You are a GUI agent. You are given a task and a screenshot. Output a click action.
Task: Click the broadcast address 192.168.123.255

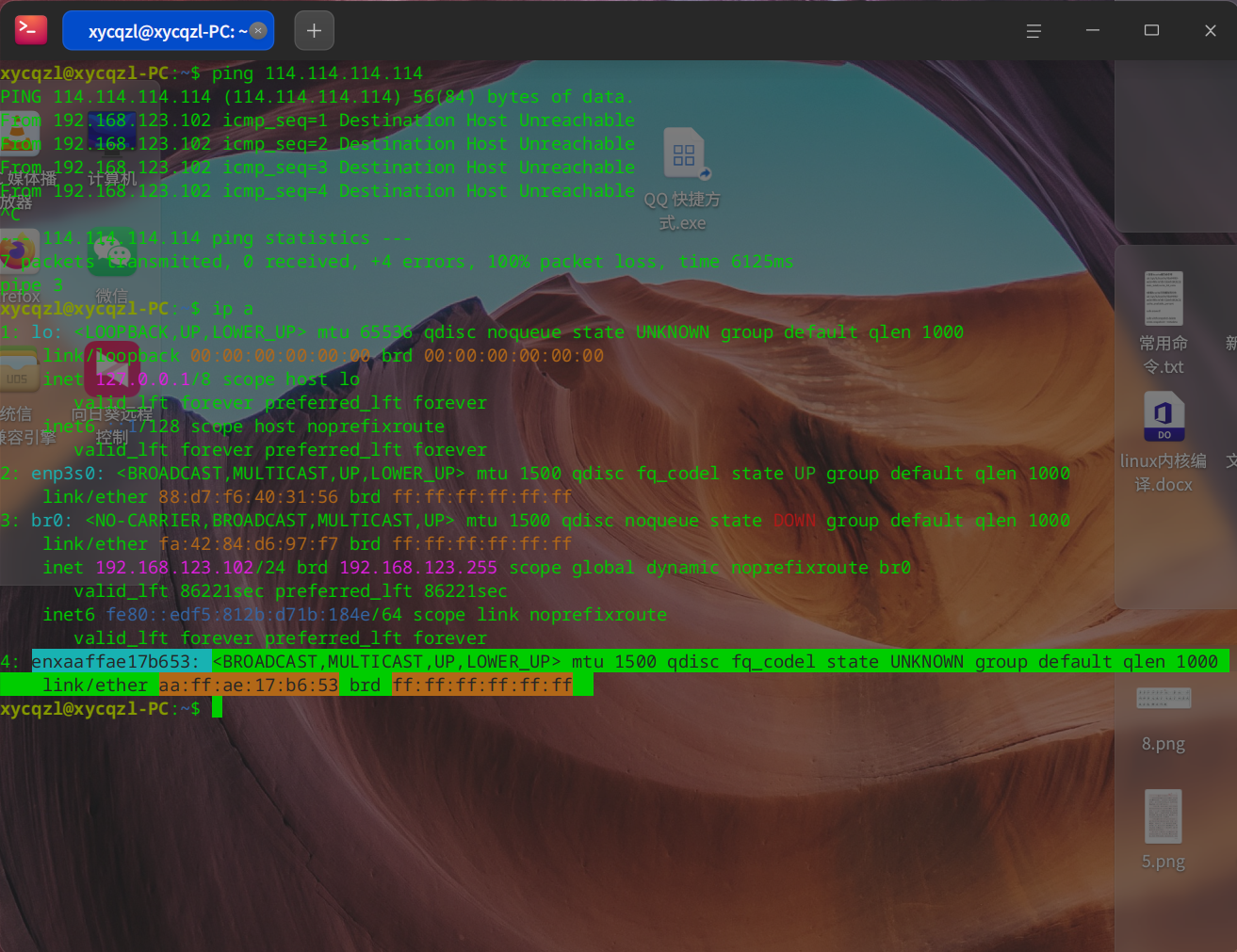(x=418, y=568)
